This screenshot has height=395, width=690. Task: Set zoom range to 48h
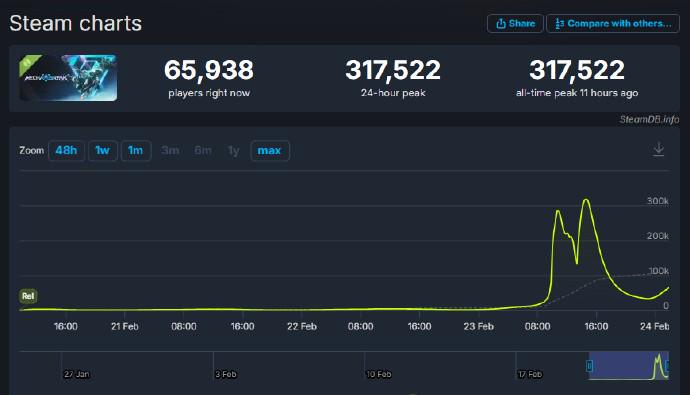click(66, 150)
